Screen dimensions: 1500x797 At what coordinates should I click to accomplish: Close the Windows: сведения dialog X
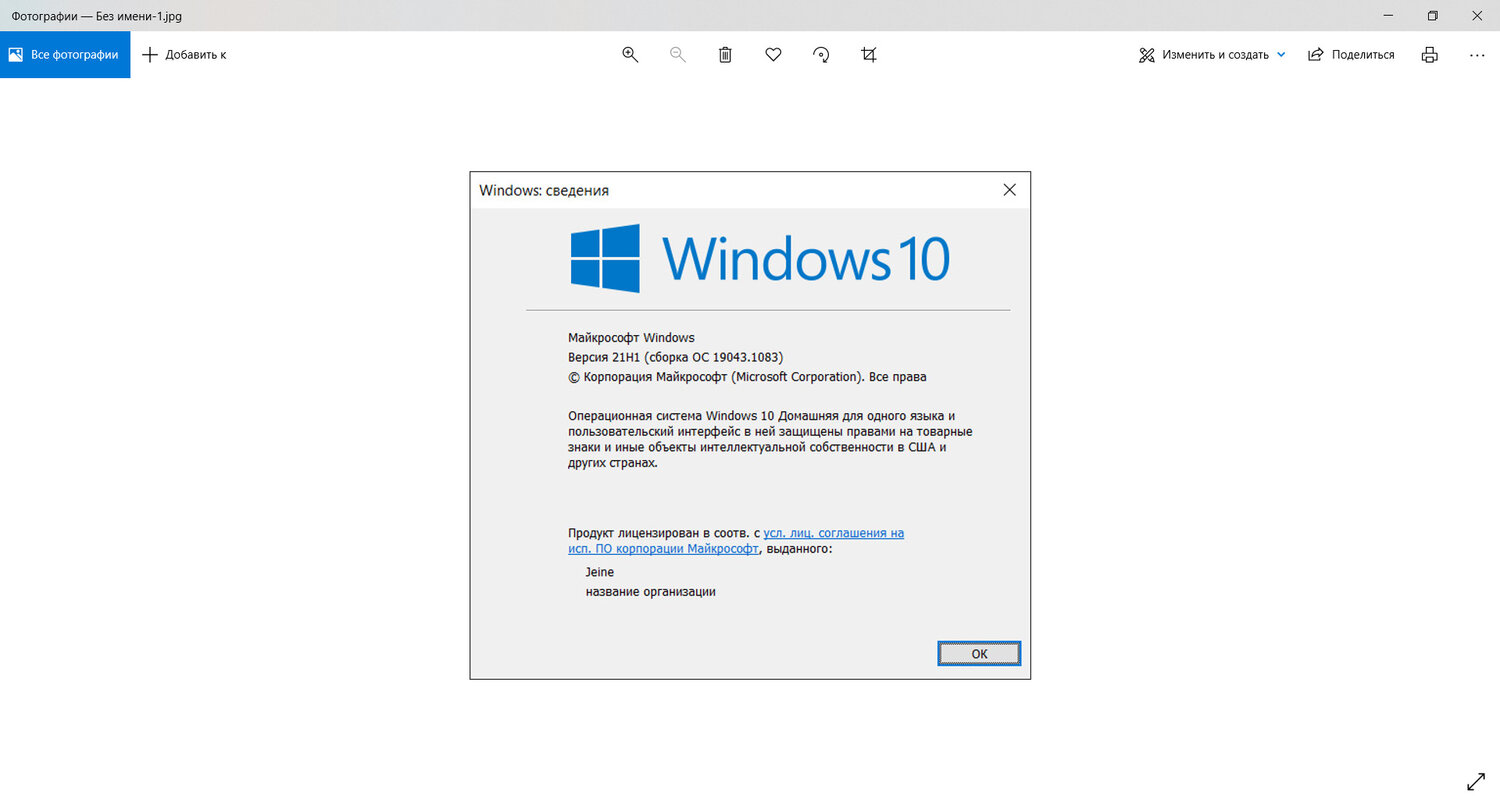click(1009, 190)
